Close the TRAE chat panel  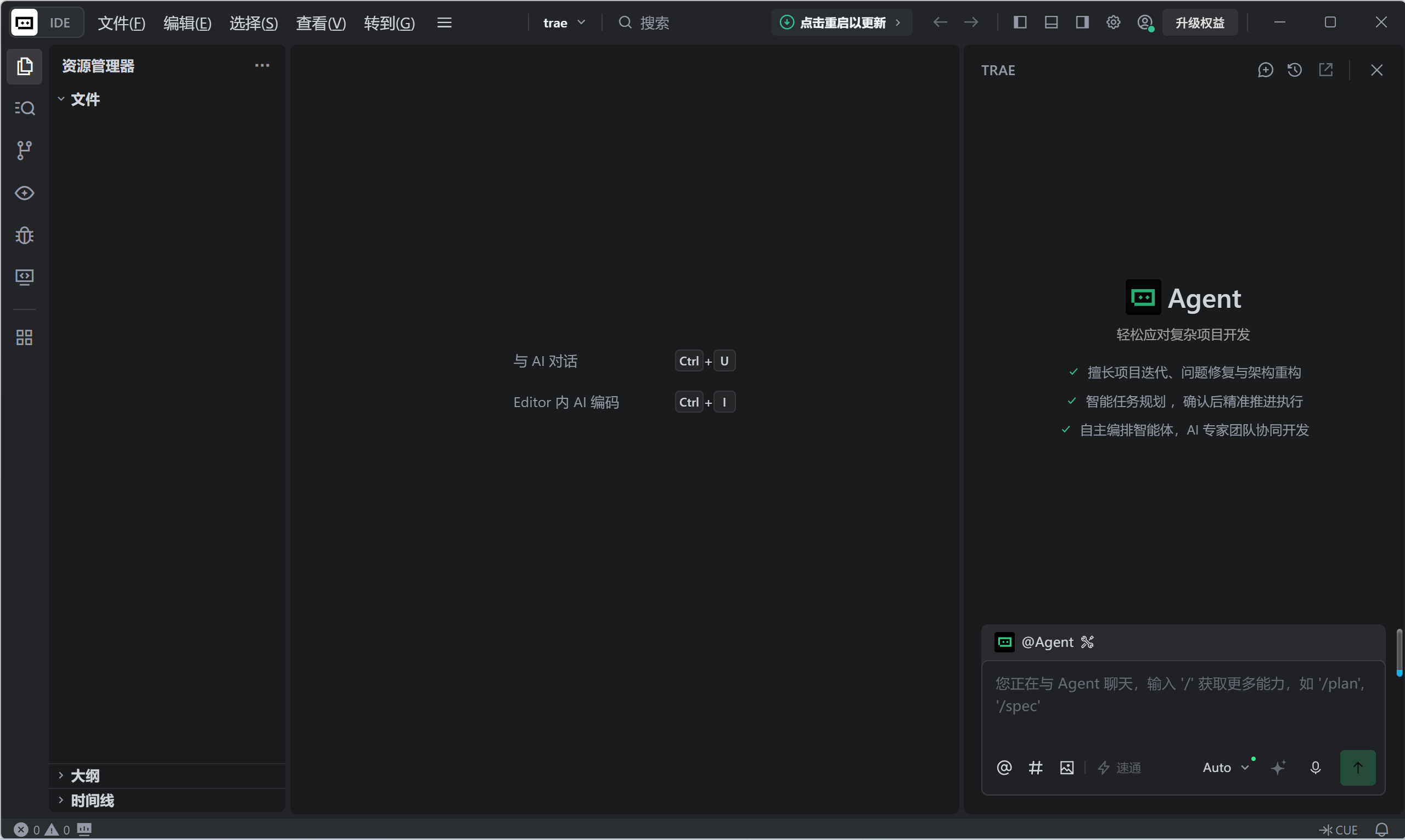tap(1376, 70)
